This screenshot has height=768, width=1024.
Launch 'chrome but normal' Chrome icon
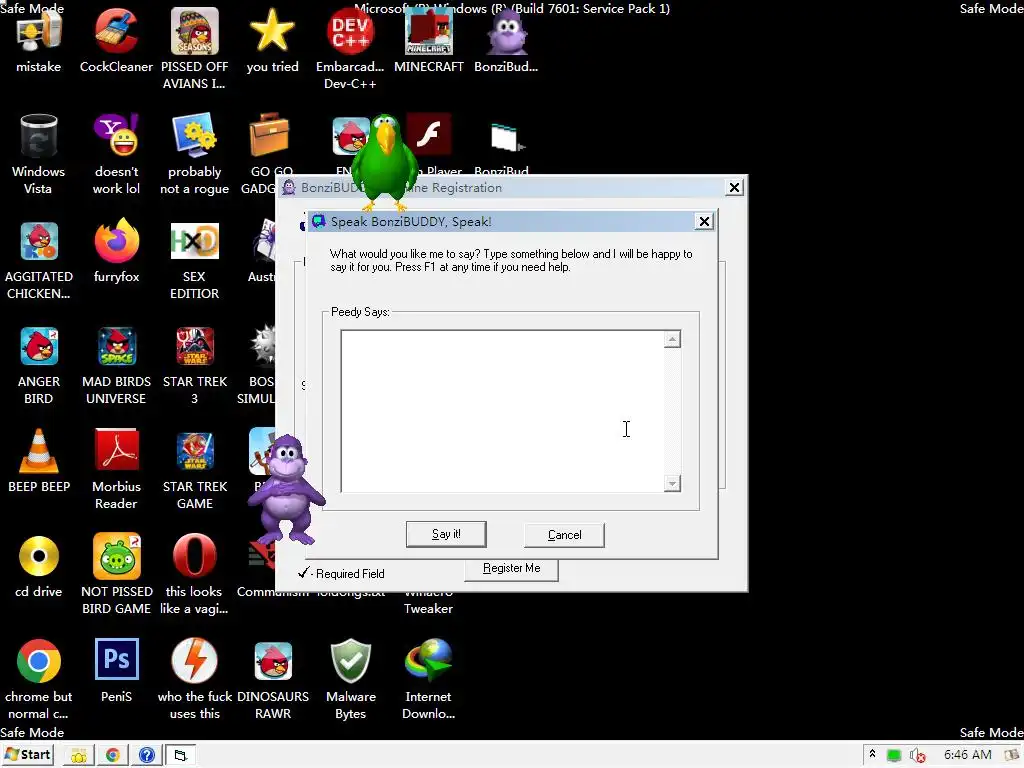coord(39,662)
